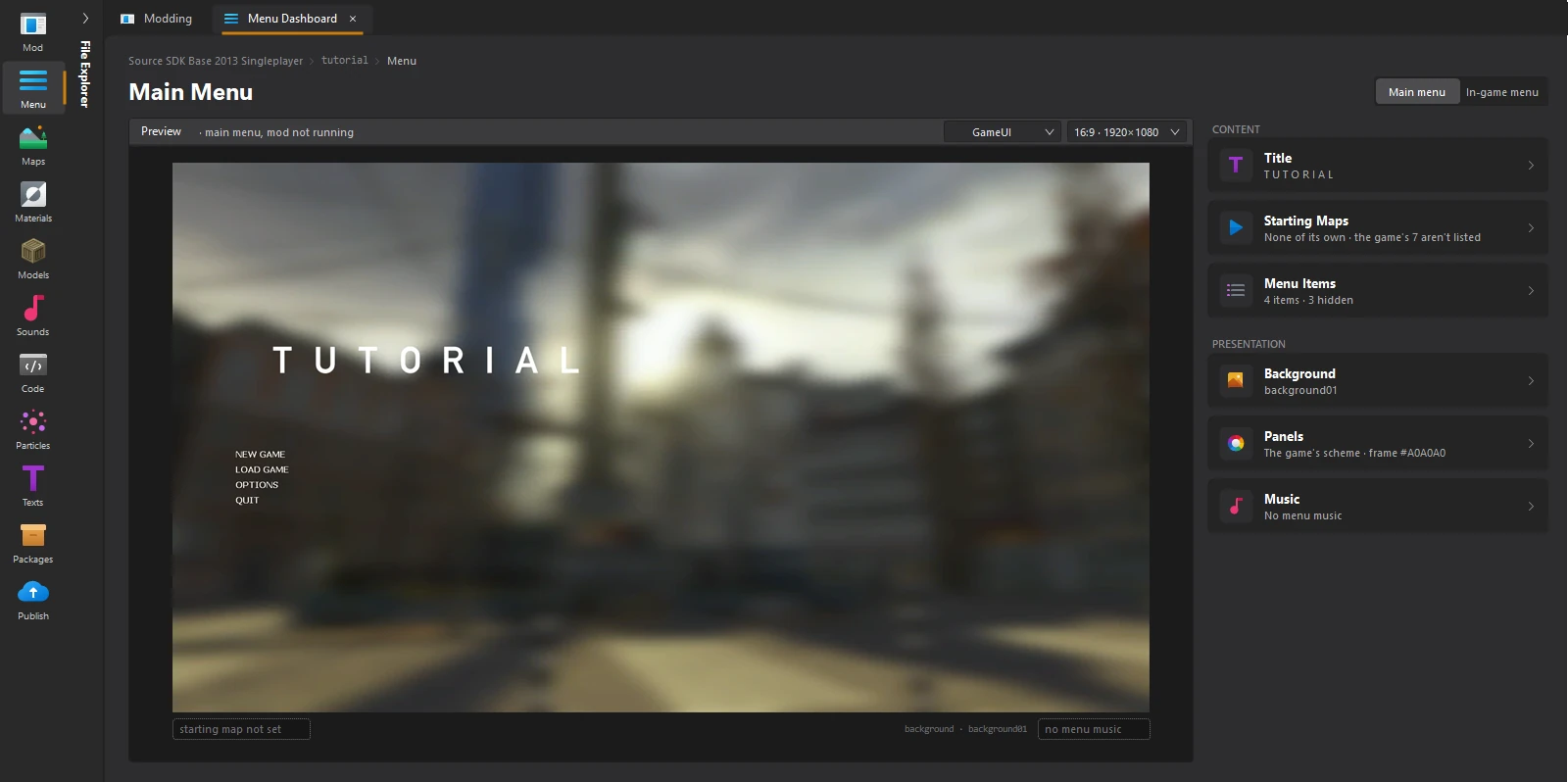Open the Maps section
Image resolution: width=1568 pixels, height=782 pixels.
click(x=33, y=145)
